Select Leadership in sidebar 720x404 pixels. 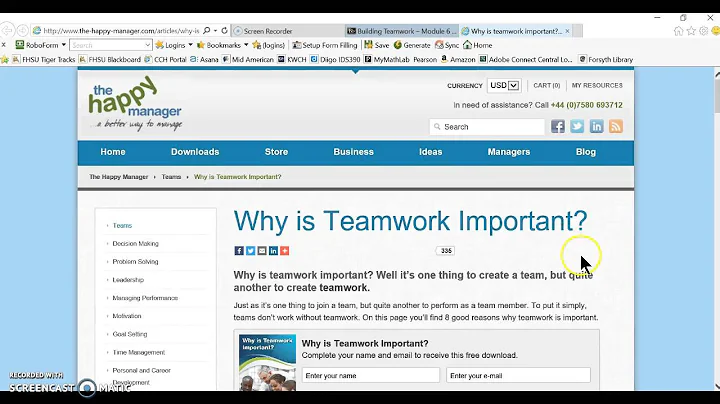[128, 280]
